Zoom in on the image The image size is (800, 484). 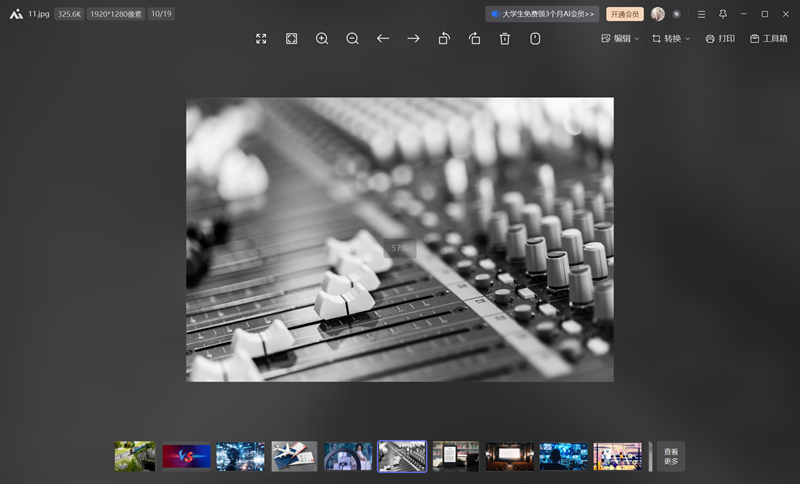(322, 38)
